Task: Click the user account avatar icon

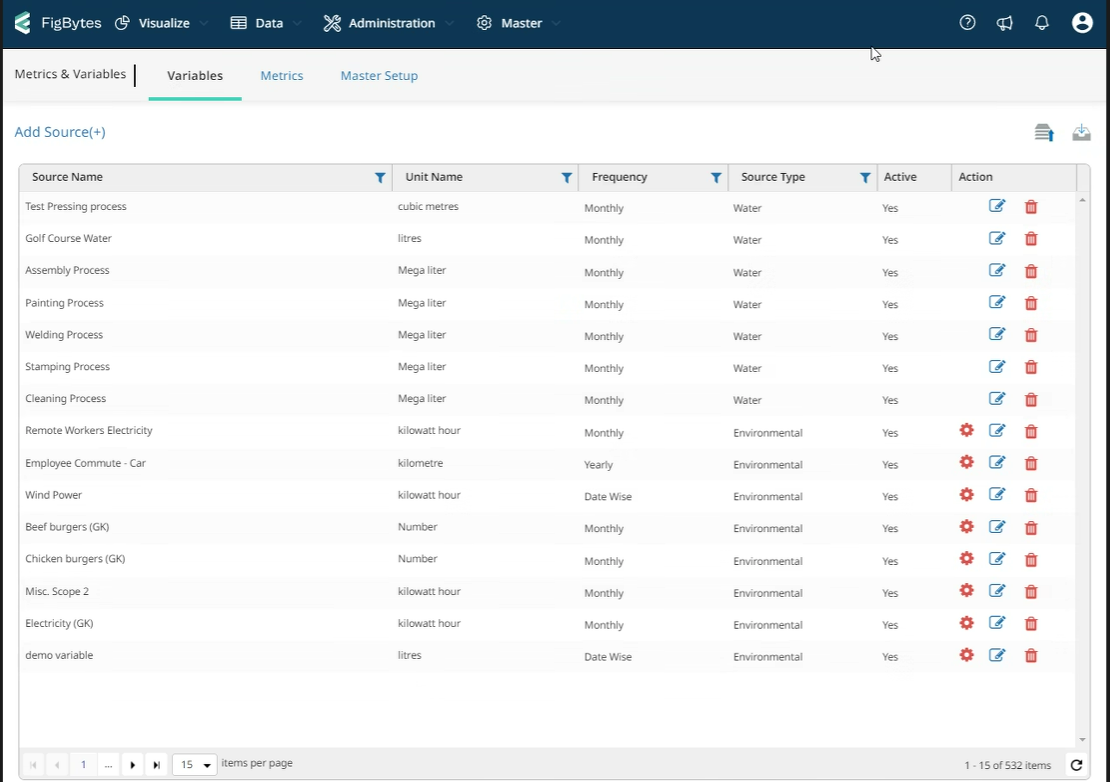Action: click(1082, 21)
